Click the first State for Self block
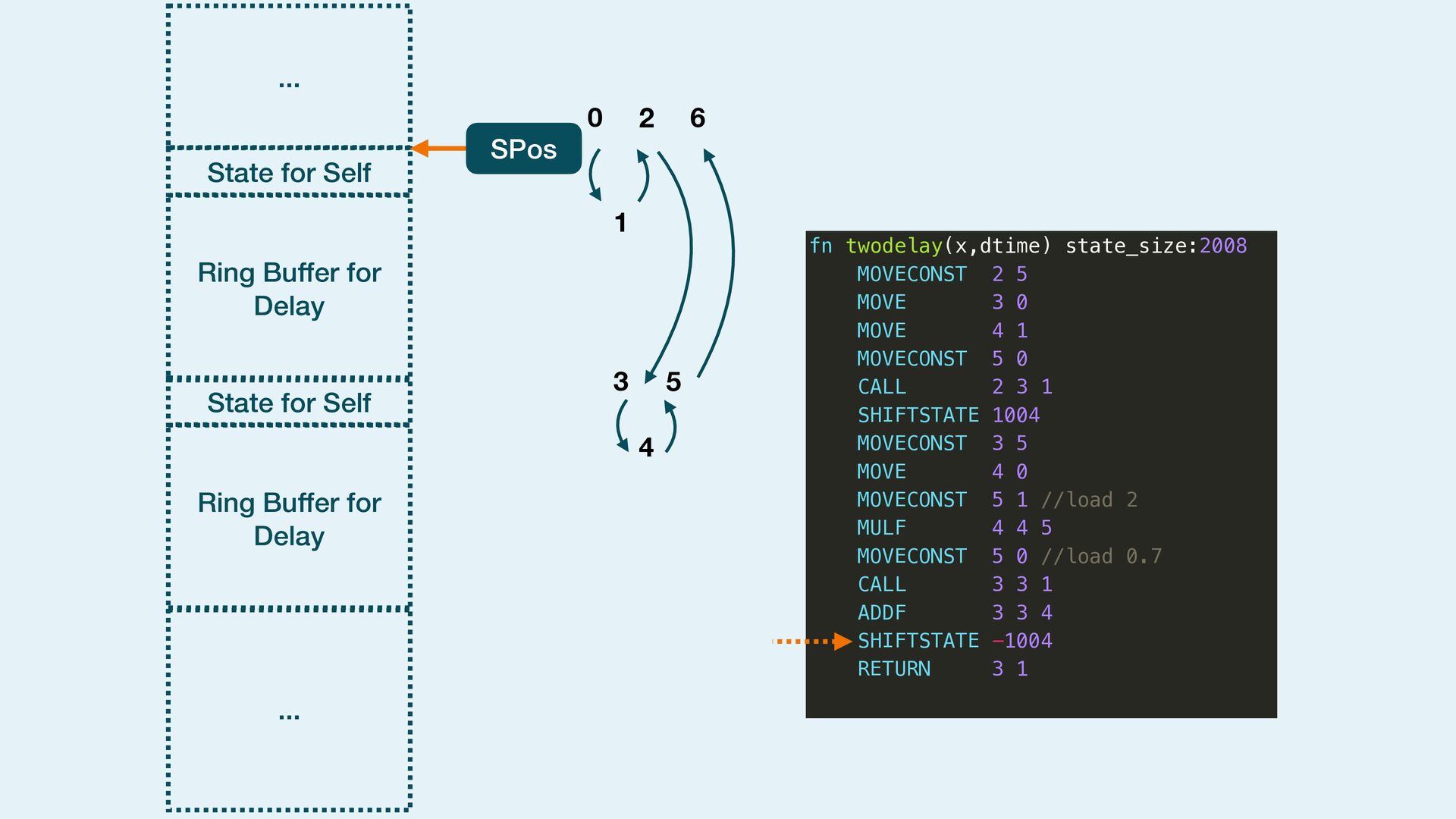The height and width of the screenshot is (819, 1456). point(289,173)
